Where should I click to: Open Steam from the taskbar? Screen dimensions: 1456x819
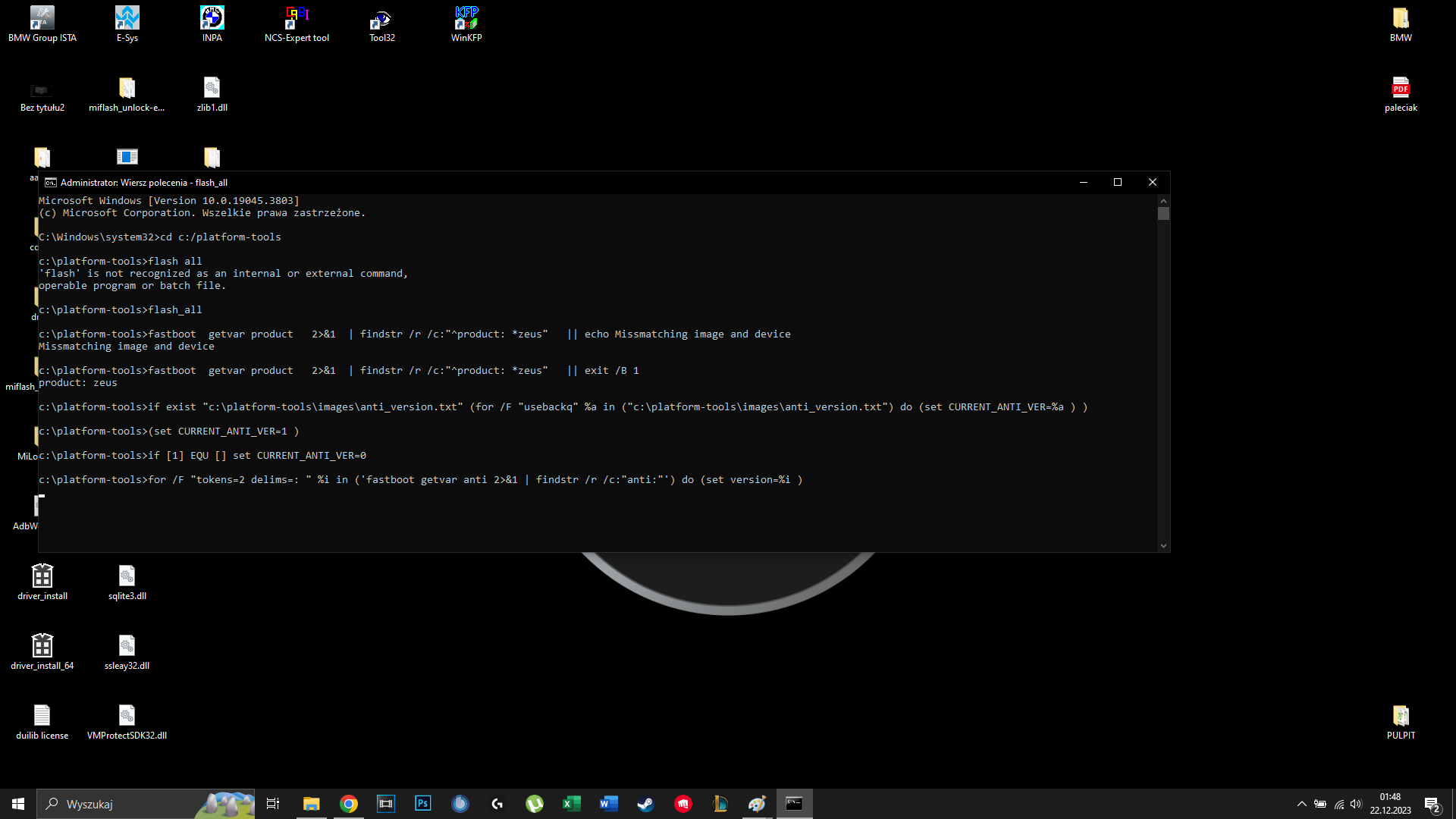(x=645, y=804)
